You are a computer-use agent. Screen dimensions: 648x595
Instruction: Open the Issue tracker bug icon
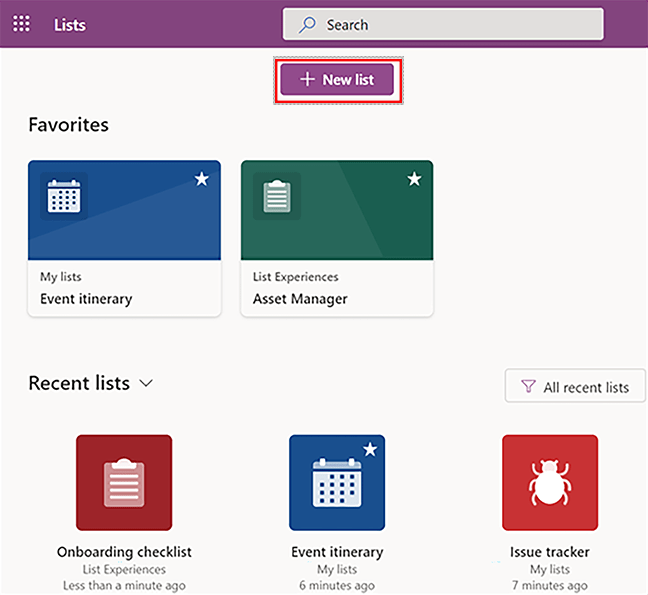(550, 482)
